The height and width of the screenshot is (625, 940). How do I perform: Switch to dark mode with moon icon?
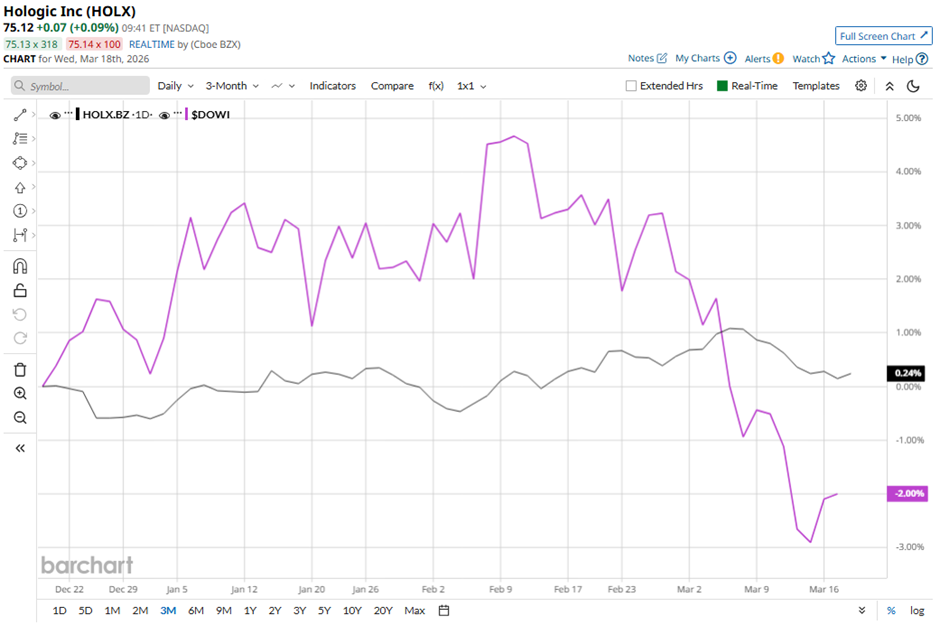point(913,86)
